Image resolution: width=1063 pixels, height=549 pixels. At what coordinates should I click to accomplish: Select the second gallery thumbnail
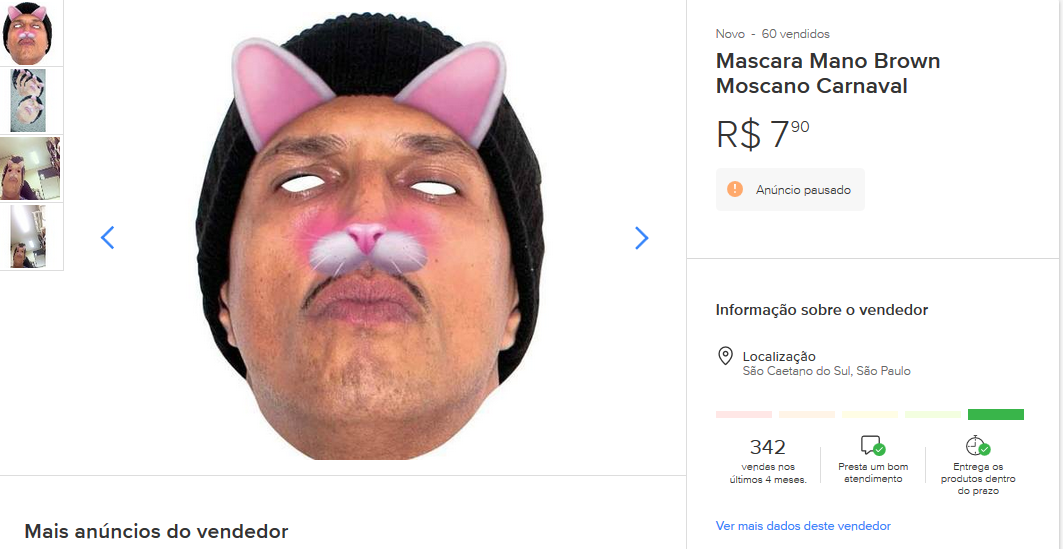[32, 101]
